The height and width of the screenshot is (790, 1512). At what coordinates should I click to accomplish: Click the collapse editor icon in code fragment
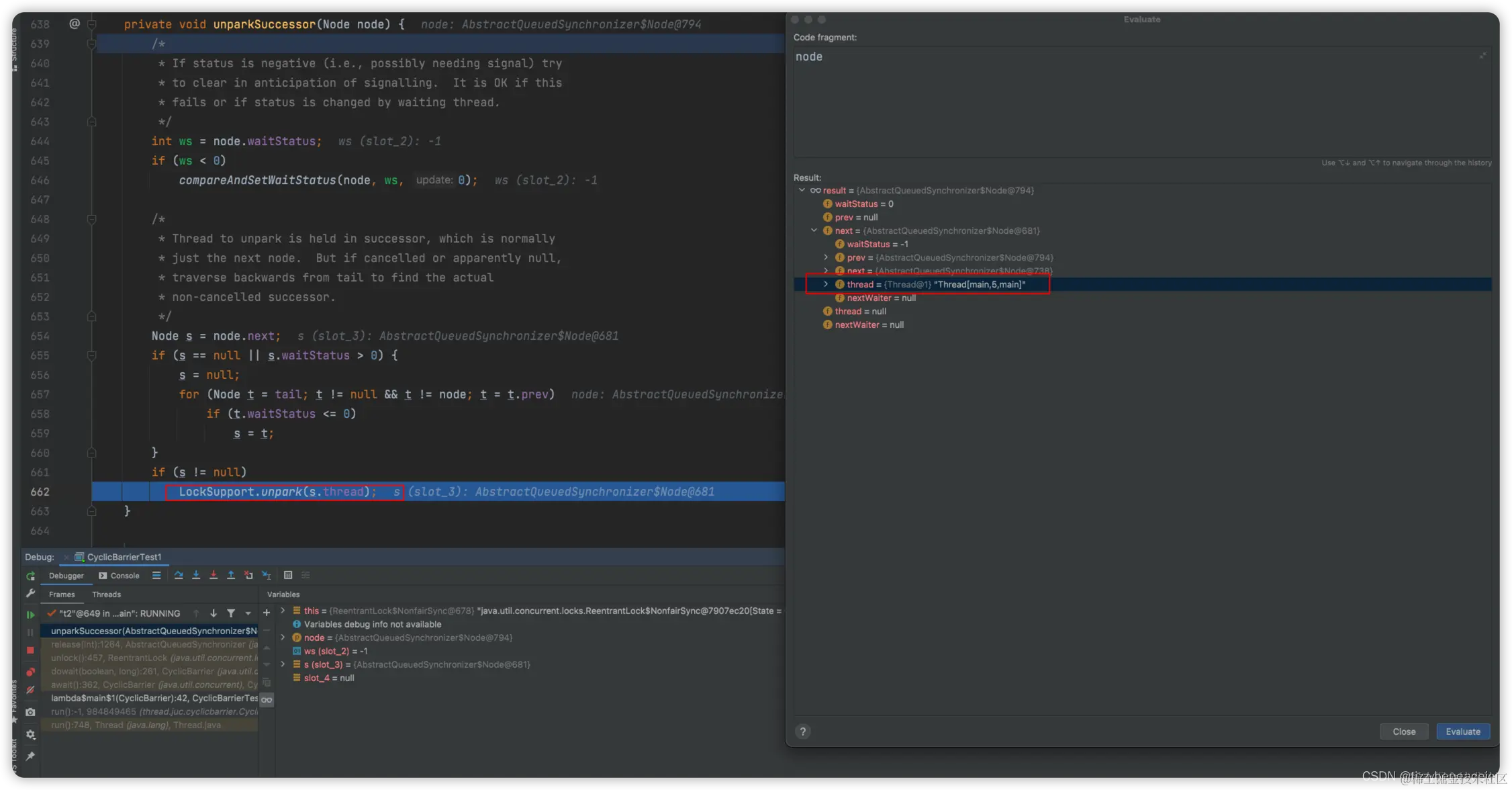1482,56
